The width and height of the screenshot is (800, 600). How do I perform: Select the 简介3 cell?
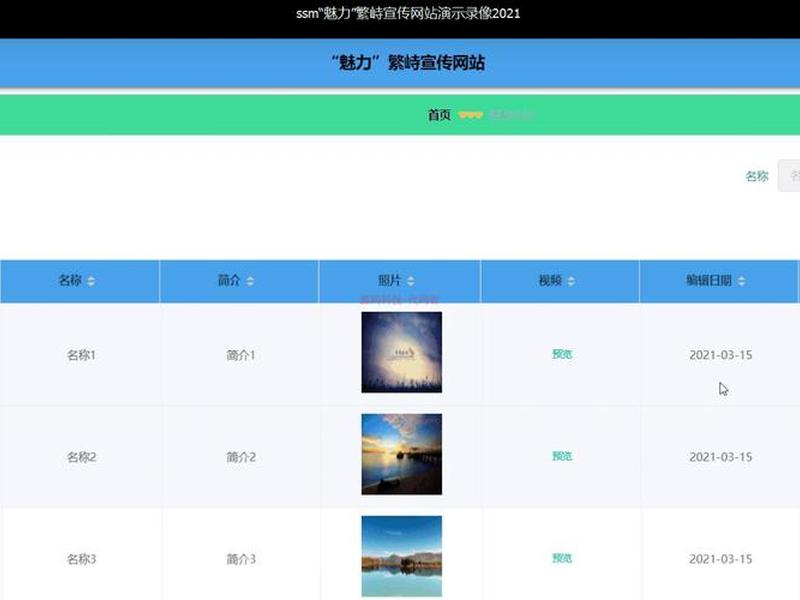pos(241,559)
